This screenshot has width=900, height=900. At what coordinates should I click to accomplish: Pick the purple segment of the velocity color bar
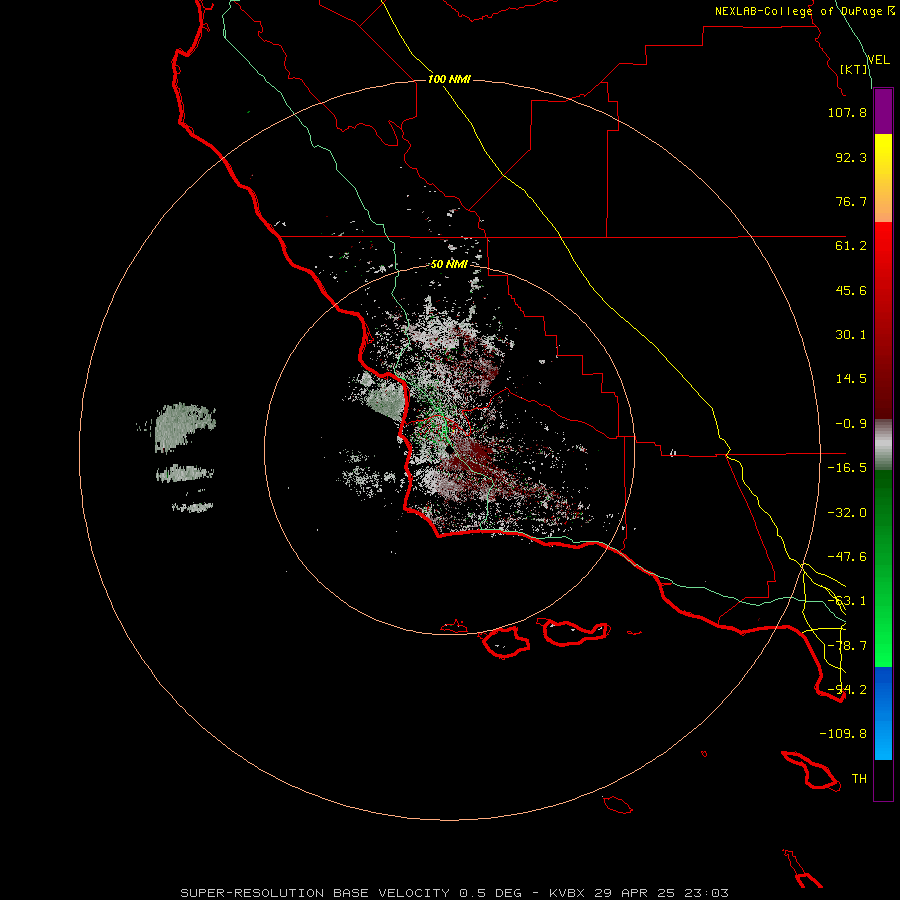(x=883, y=112)
